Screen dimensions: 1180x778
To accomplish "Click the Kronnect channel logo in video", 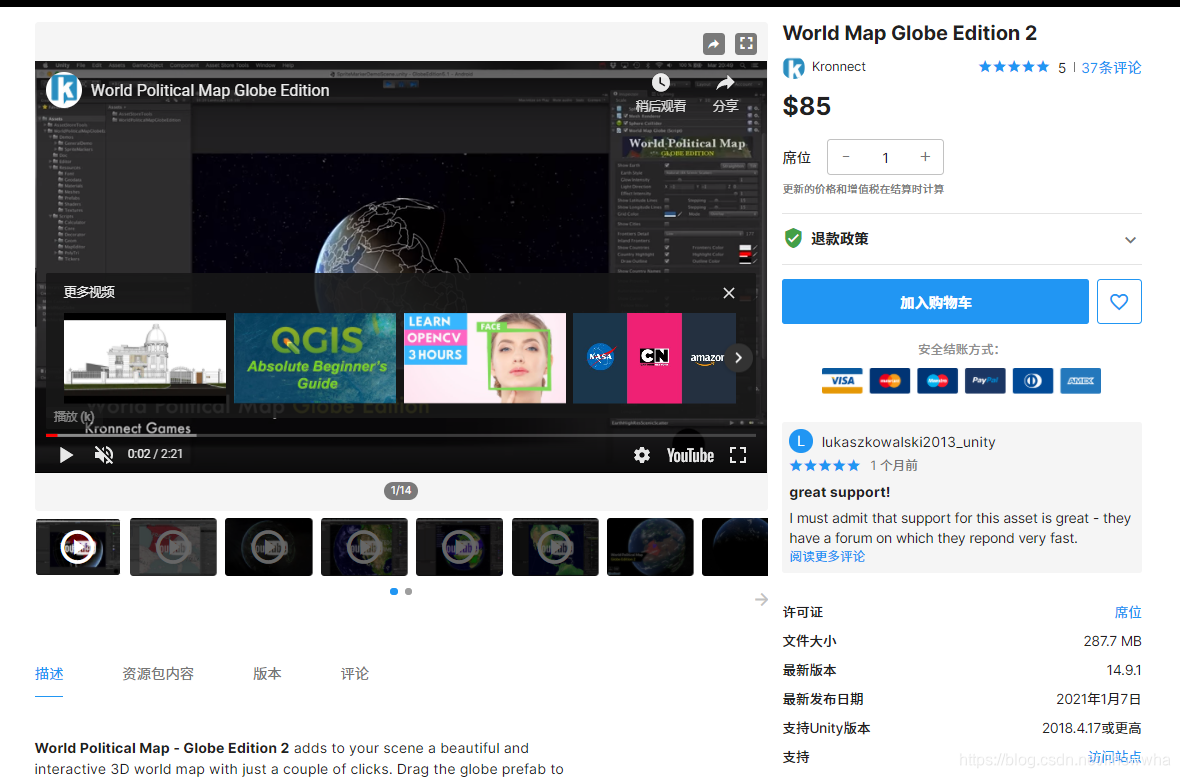I will click(64, 90).
